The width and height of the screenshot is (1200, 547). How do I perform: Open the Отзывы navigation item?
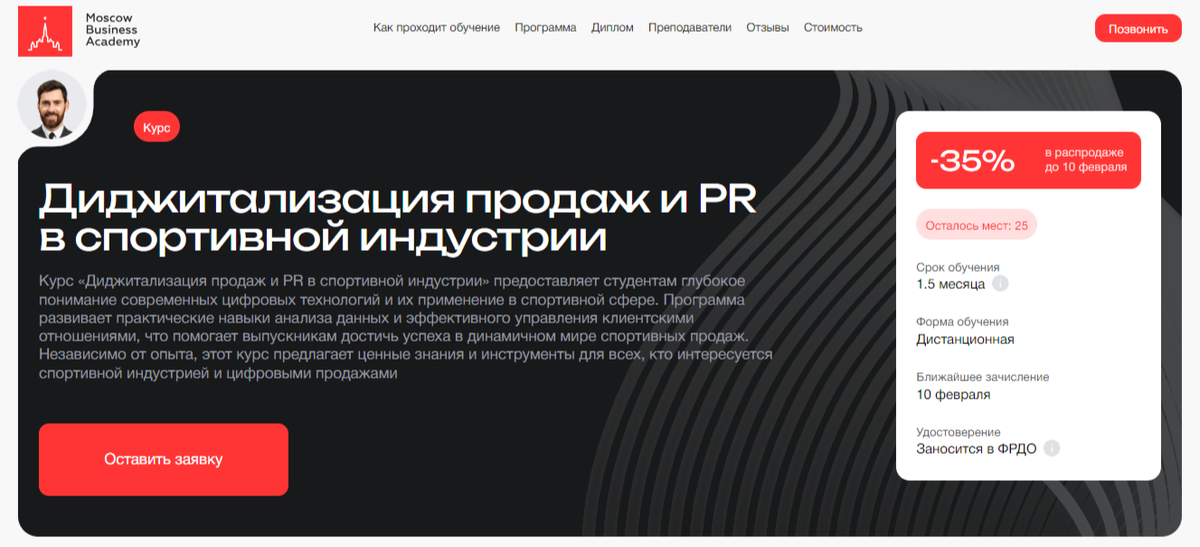tap(767, 28)
